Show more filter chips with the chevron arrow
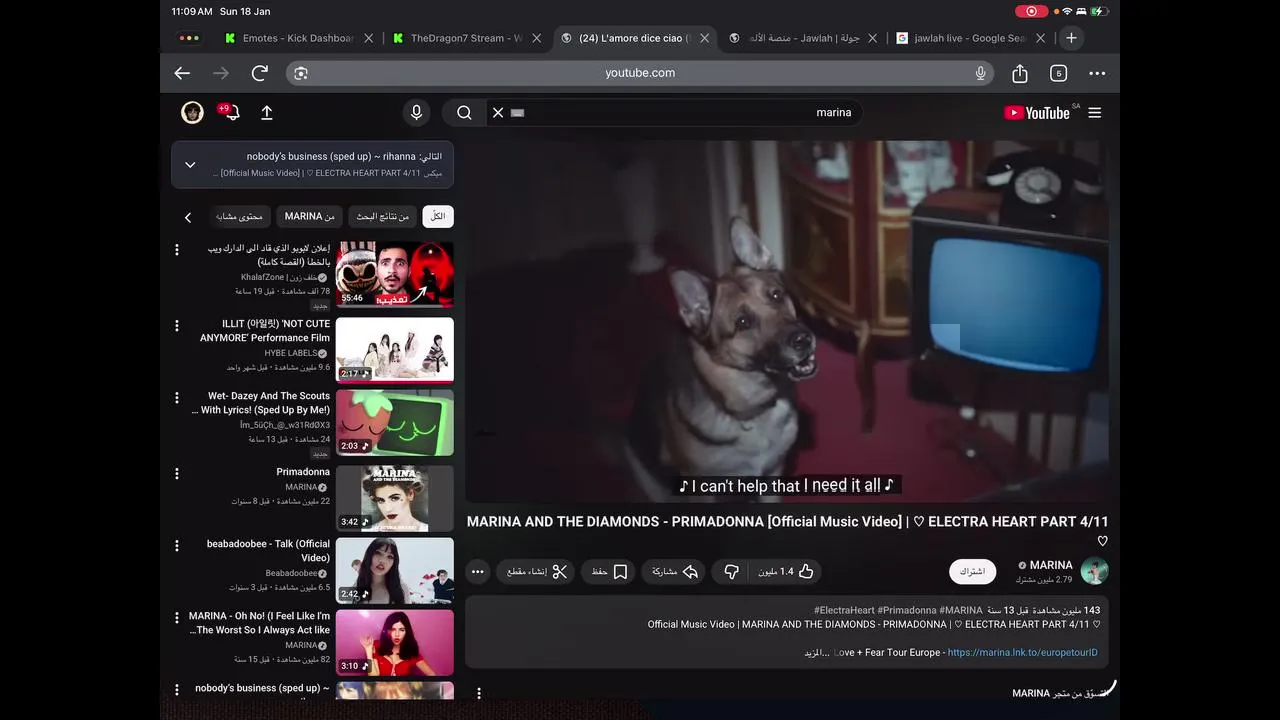Viewport: 1280px width, 720px height. pyautogui.click(x=187, y=217)
